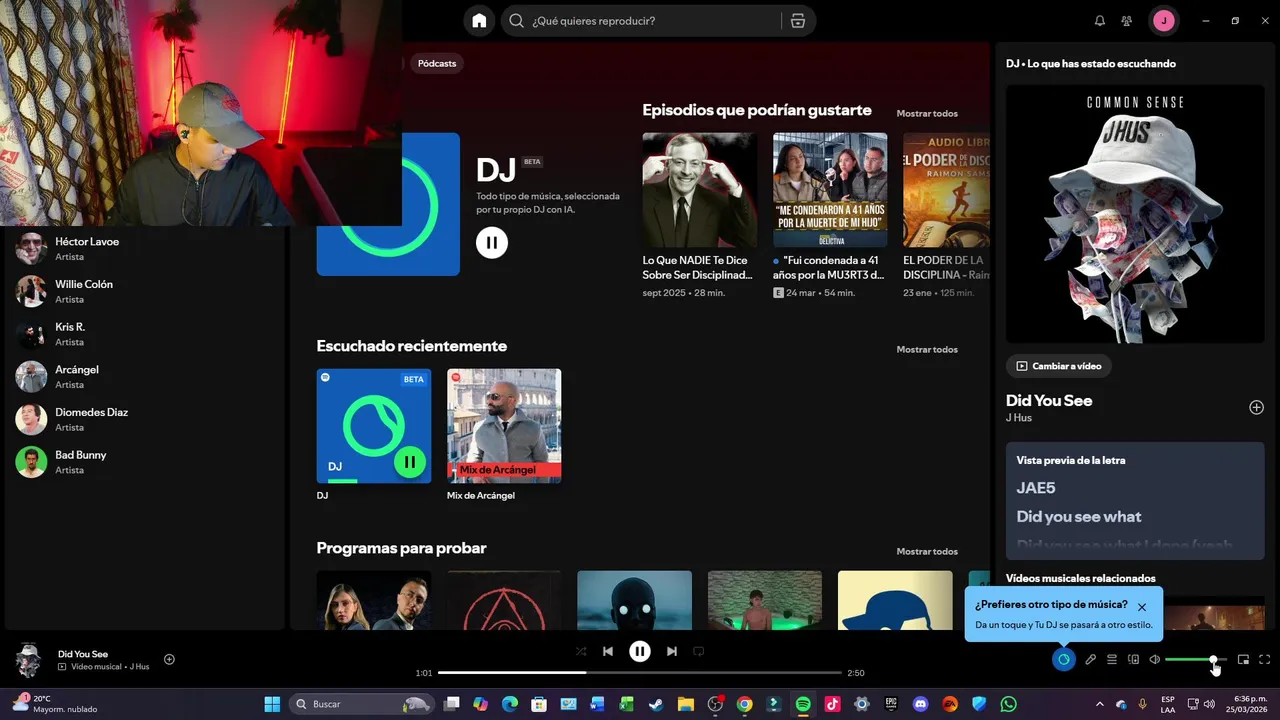Toggle shuffle in the player bar
This screenshot has height=720, width=1280.
coord(581,651)
